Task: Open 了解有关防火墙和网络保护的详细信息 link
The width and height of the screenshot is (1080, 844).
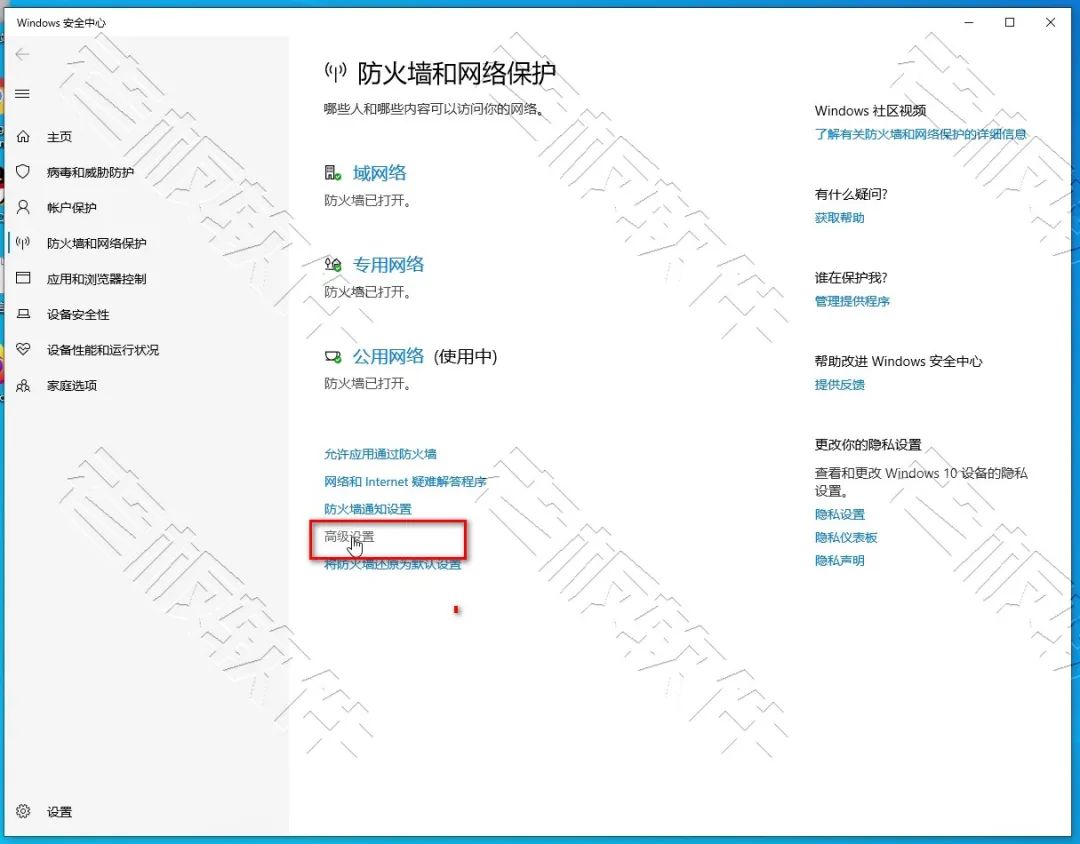Action: (920, 134)
